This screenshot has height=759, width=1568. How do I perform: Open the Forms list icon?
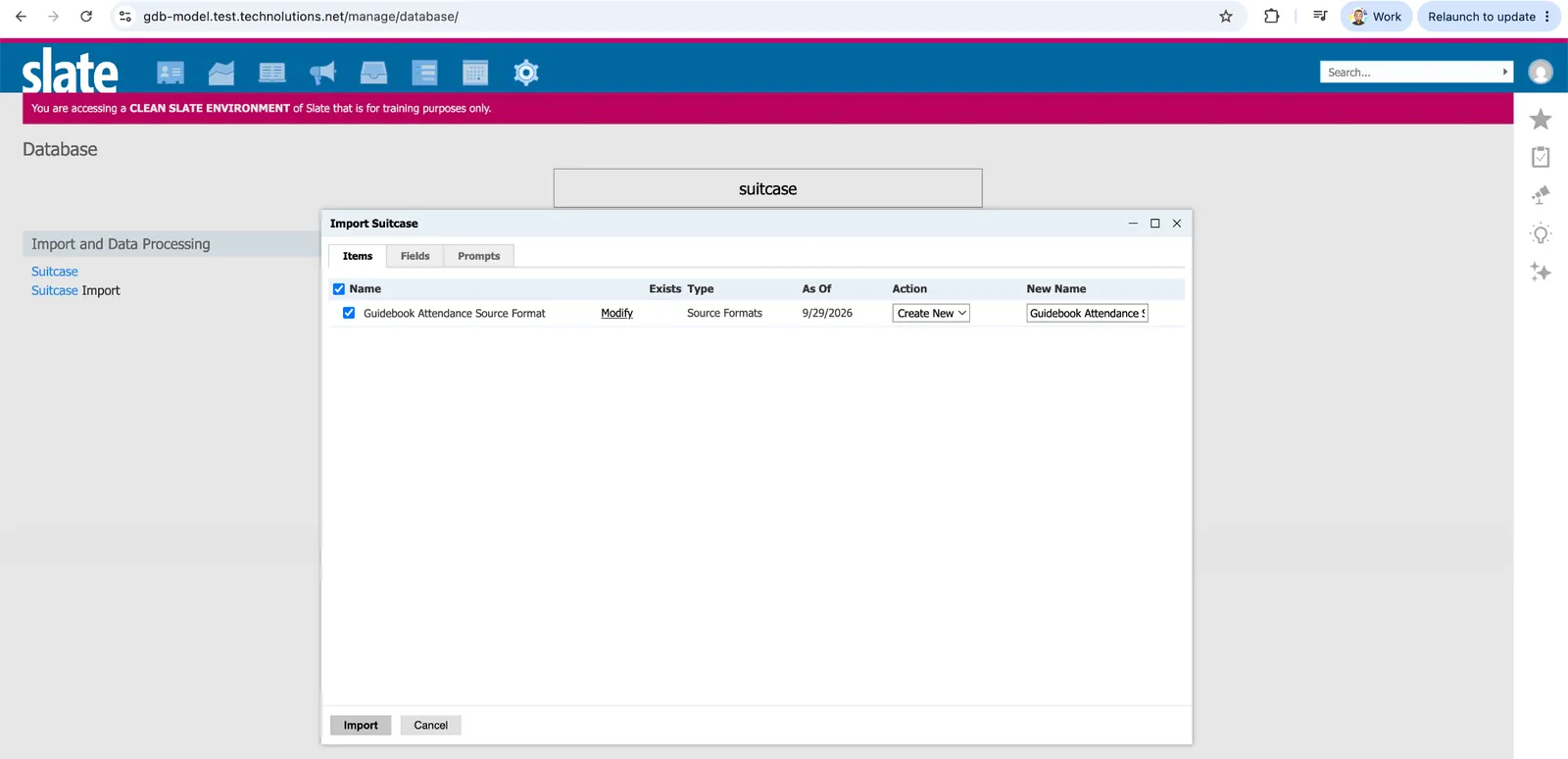pyautogui.click(x=424, y=73)
